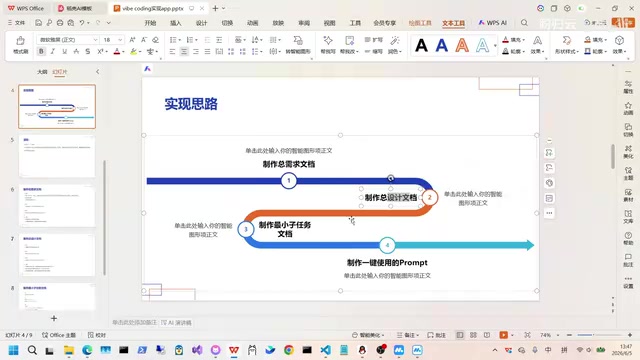The image size is (640, 360).
Task: Expand the text style gallery arrow
Action: (495, 45)
